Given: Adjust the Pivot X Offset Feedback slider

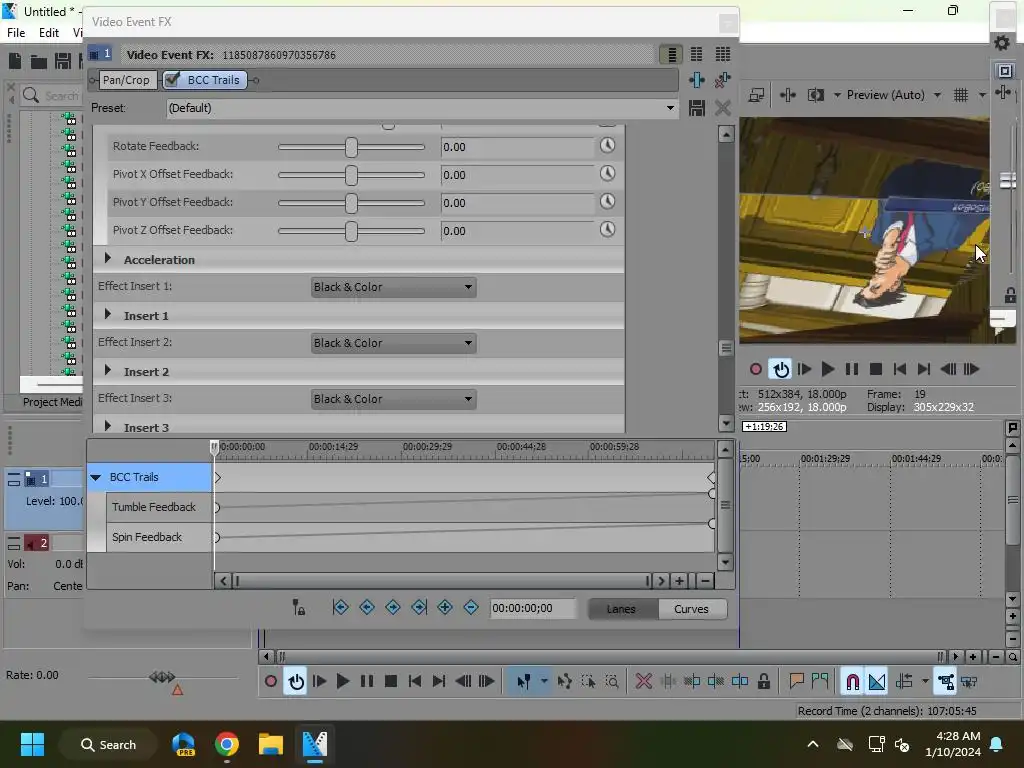Looking at the screenshot, I should (351, 175).
